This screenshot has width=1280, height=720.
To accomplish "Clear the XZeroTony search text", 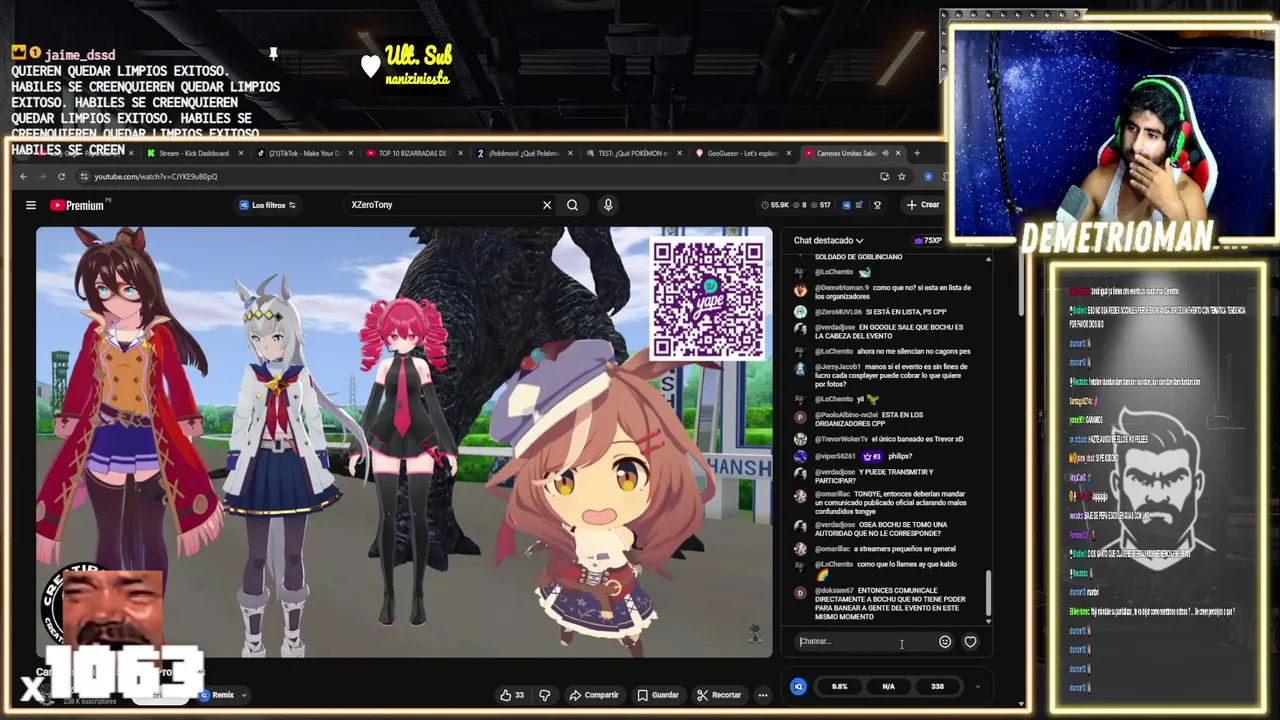I will click(x=547, y=205).
